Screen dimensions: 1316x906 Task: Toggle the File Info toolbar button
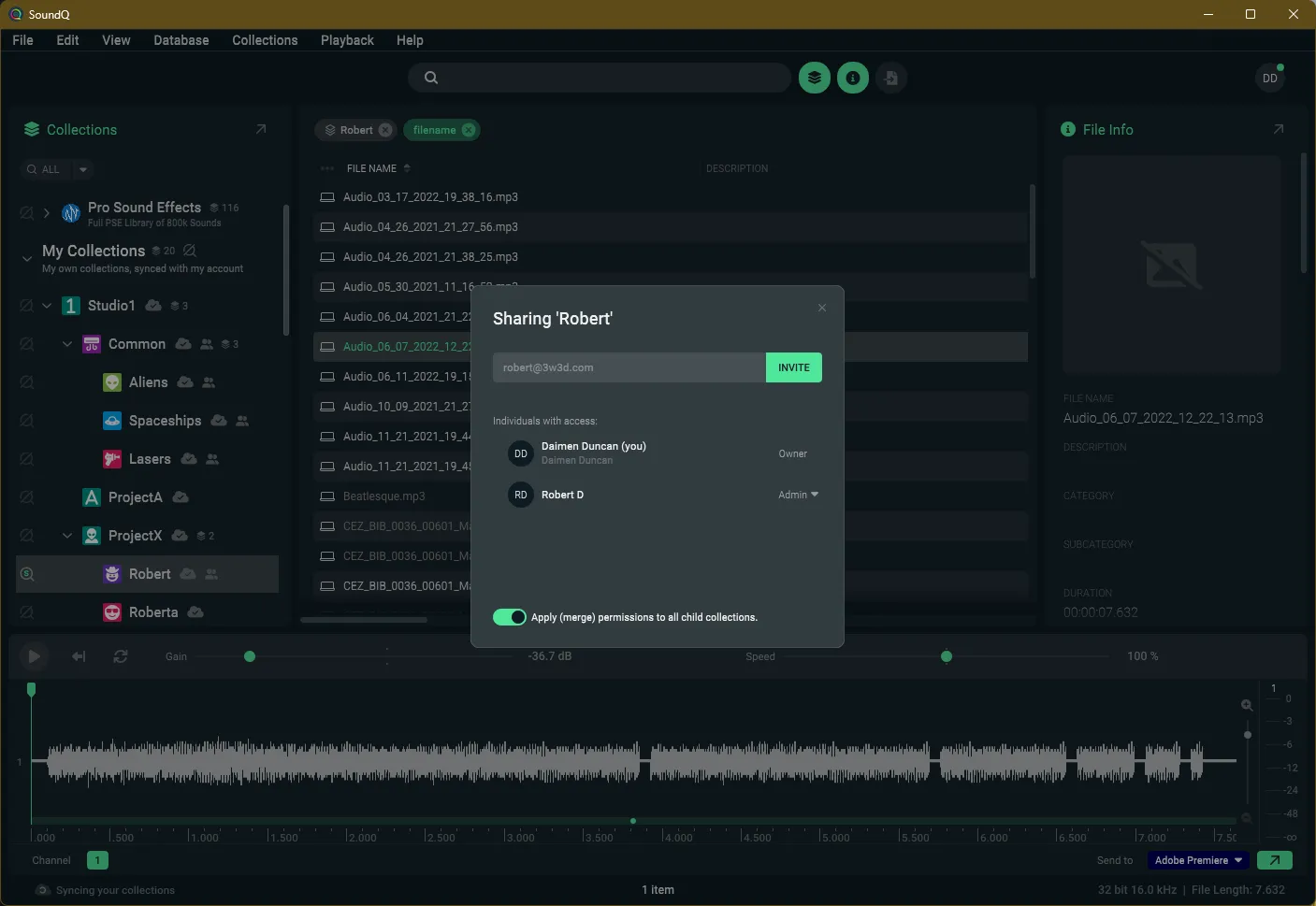[852, 78]
